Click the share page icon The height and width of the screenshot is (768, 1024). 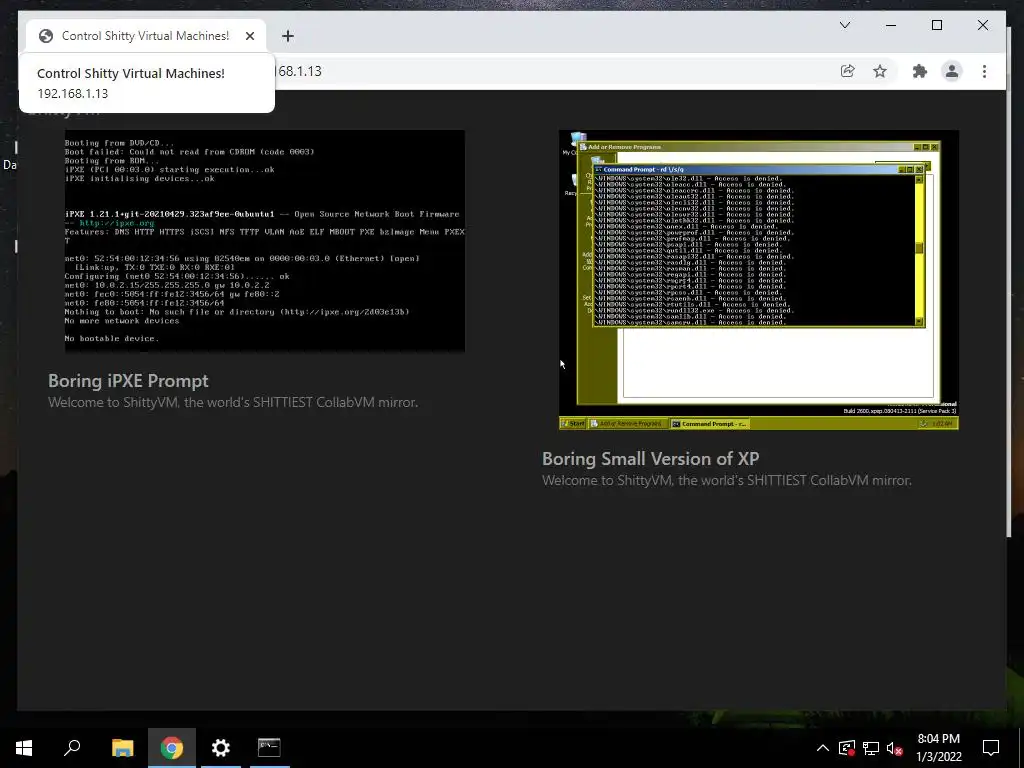click(848, 71)
